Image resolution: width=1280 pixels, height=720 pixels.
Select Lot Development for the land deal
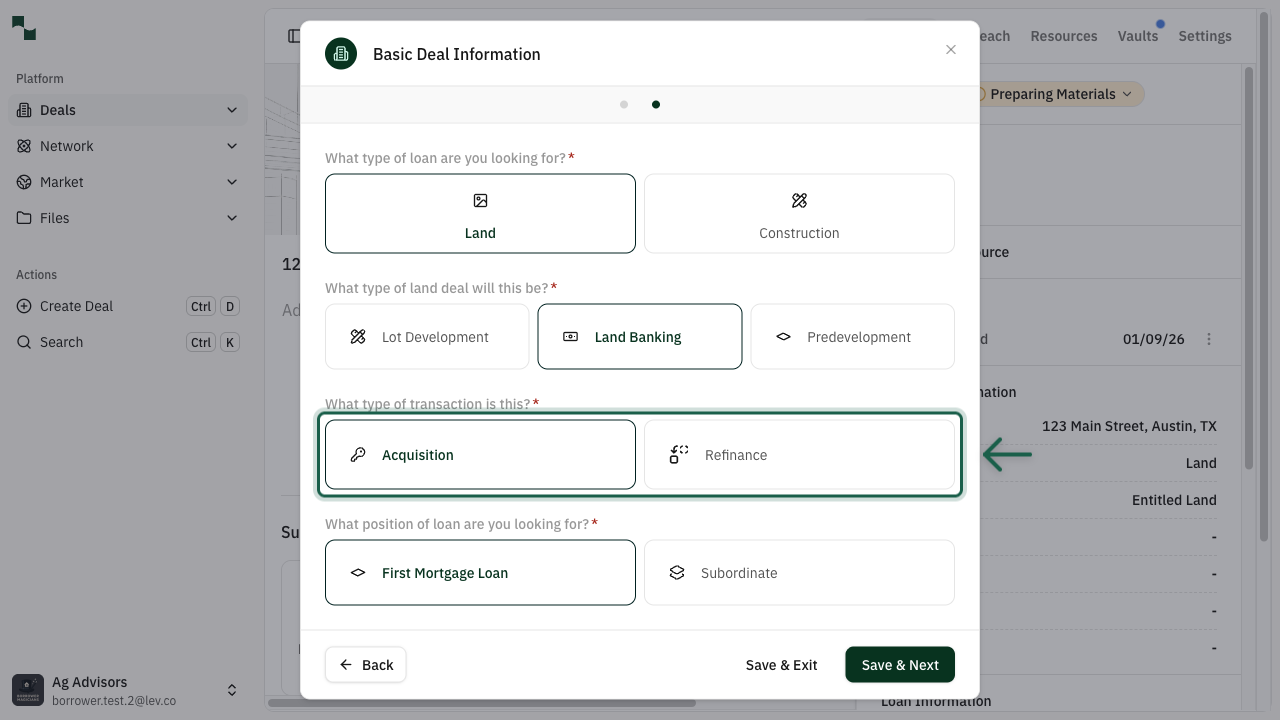point(427,336)
